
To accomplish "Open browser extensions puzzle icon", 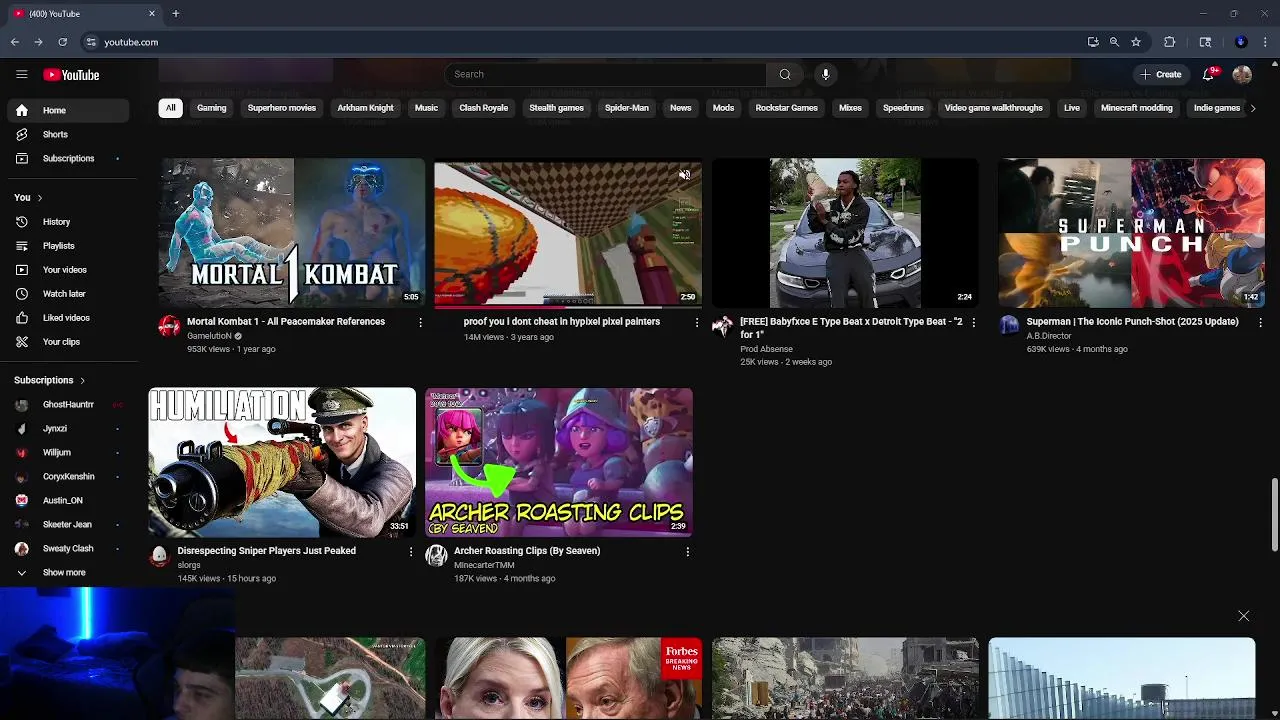I will coord(1169,42).
